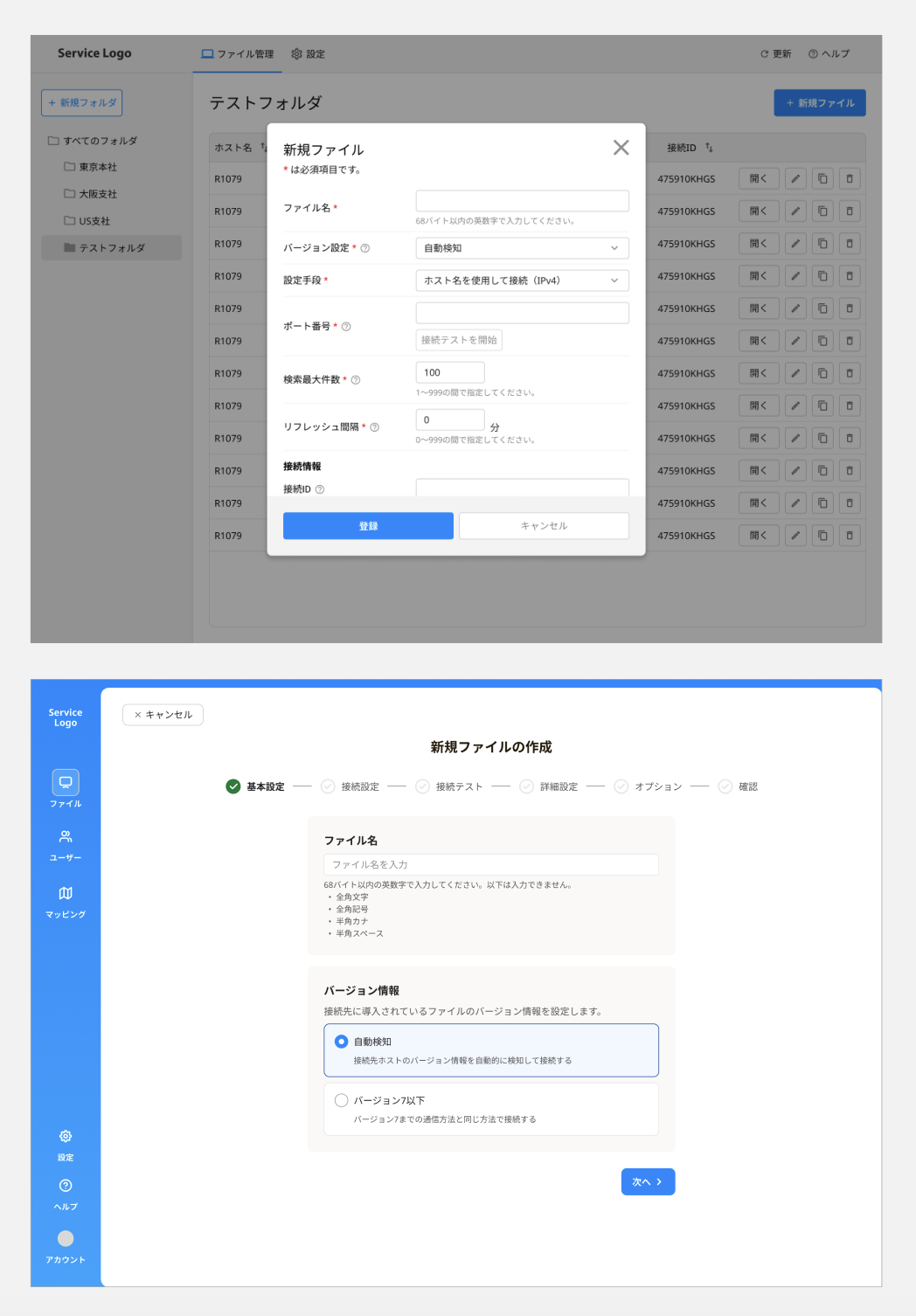
Task: Select 東京本社 folder in tree
Action: click(x=91, y=167)
